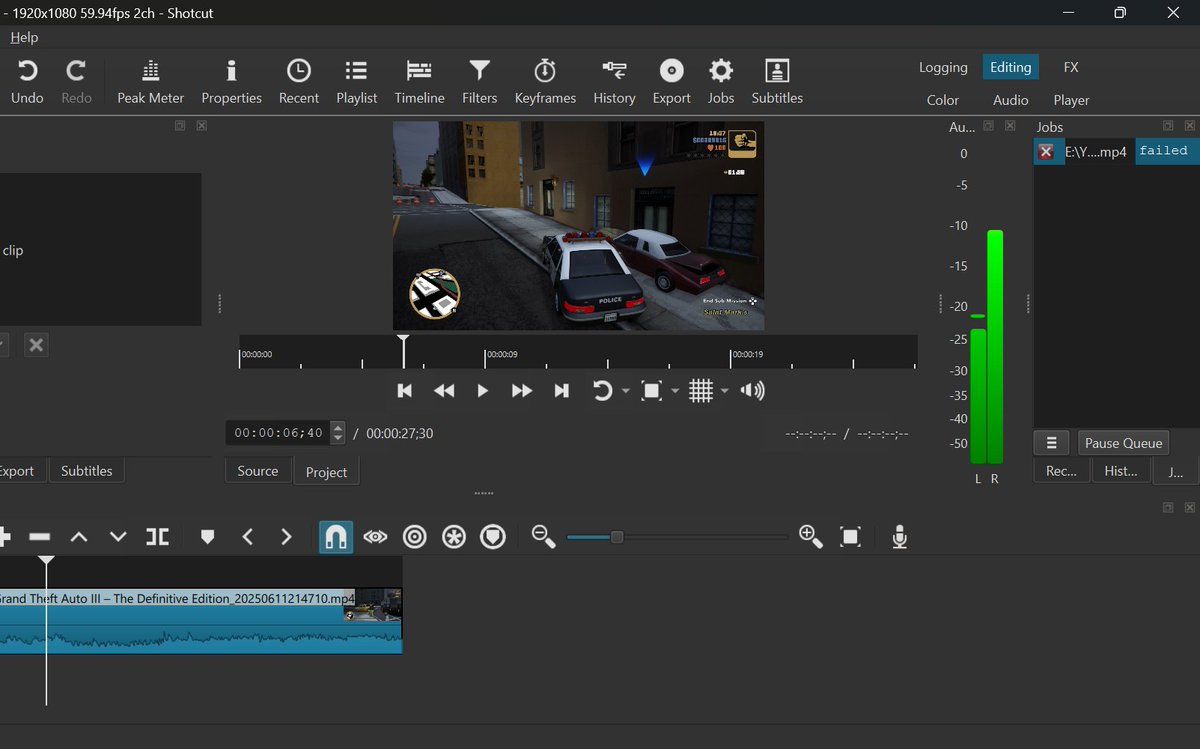Click the timeline Ripple Delete (minus) button
The height and width of the screenshot is (749, 1200).
[40, 537]
